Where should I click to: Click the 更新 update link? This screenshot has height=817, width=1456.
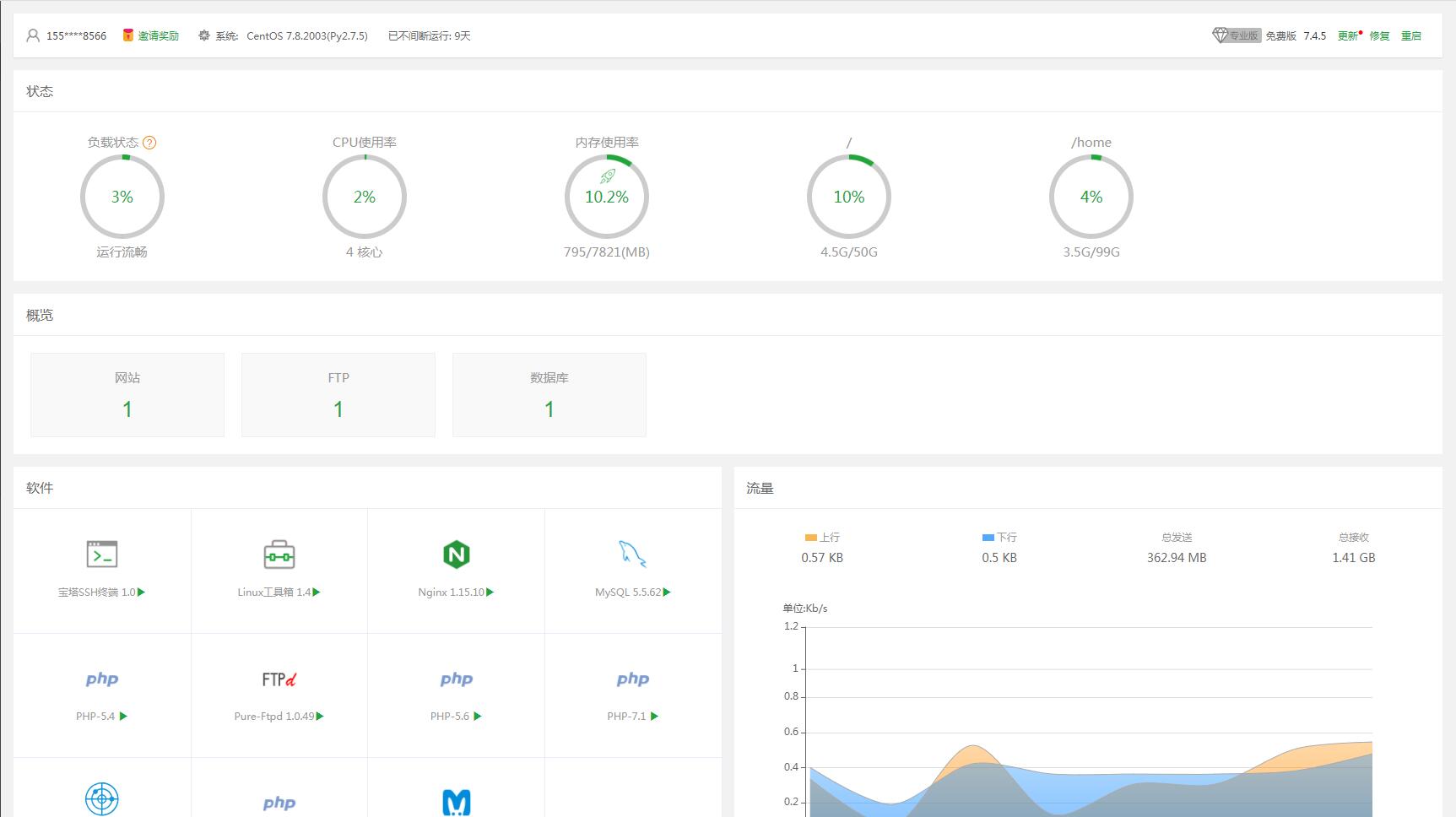(1348, 35)
